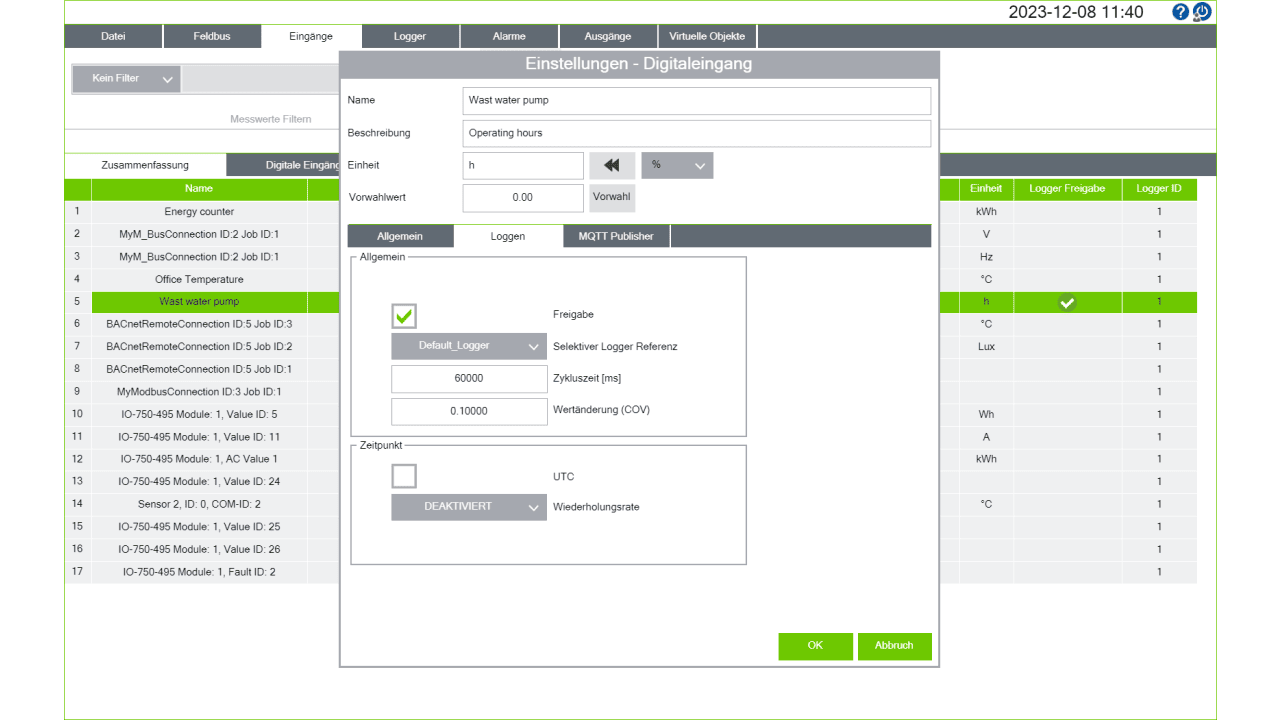This screenshot has width=1280, height=720.
Task: Open the Allgemein dialog tab
Action: (x=400, y=237)
